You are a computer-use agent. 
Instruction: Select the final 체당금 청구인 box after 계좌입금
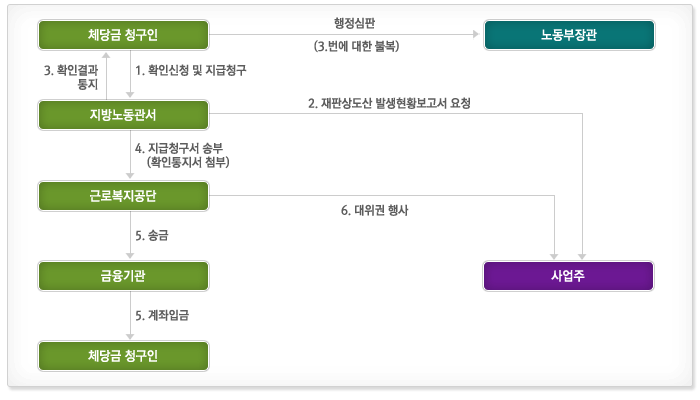[124, 356]
